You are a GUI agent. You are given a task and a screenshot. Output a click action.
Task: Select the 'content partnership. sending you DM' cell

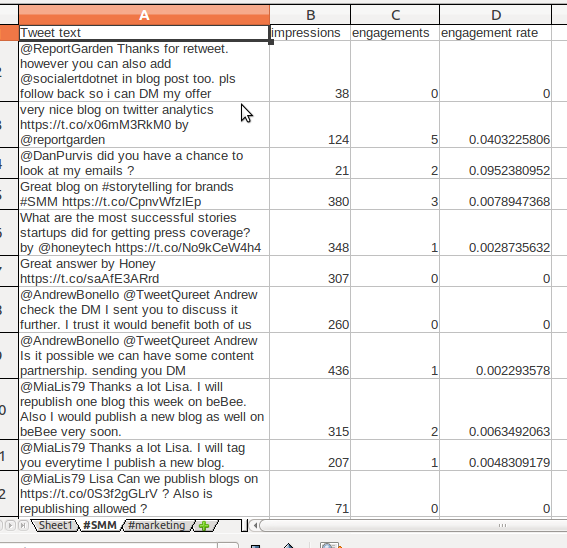click(144, 356)
